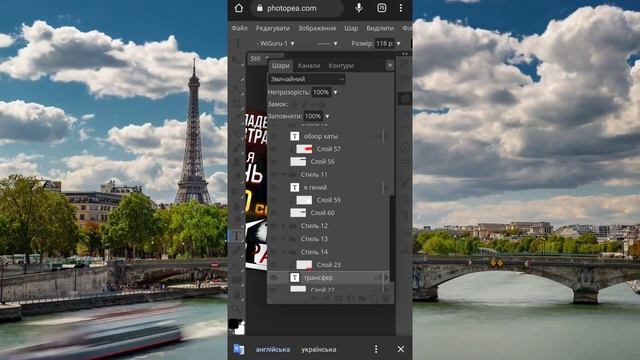
Task: Click the T thumbnail of я гений
Action: coord(294,187)
